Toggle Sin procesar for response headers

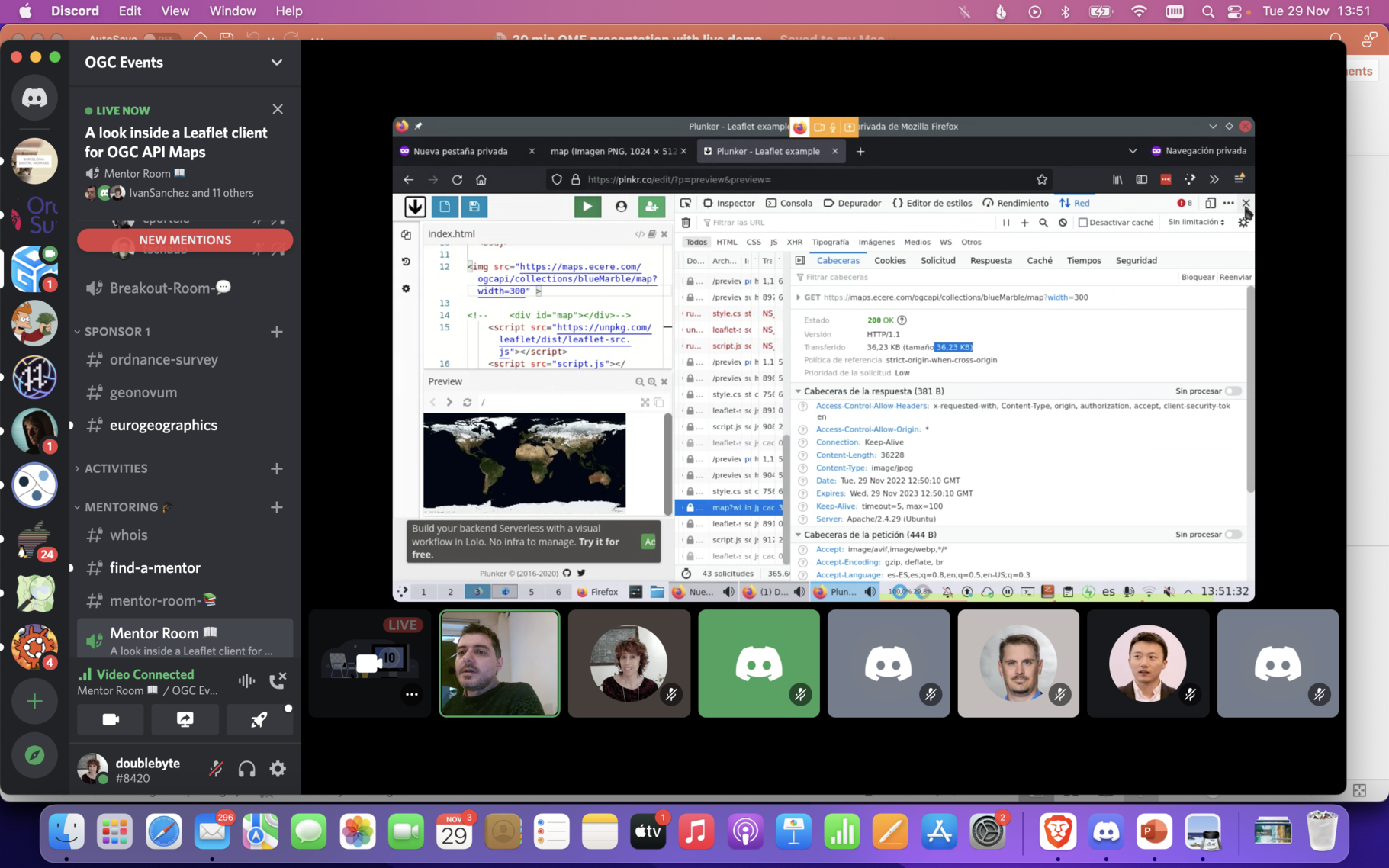pyautogui.click(x=1233, y=391)
